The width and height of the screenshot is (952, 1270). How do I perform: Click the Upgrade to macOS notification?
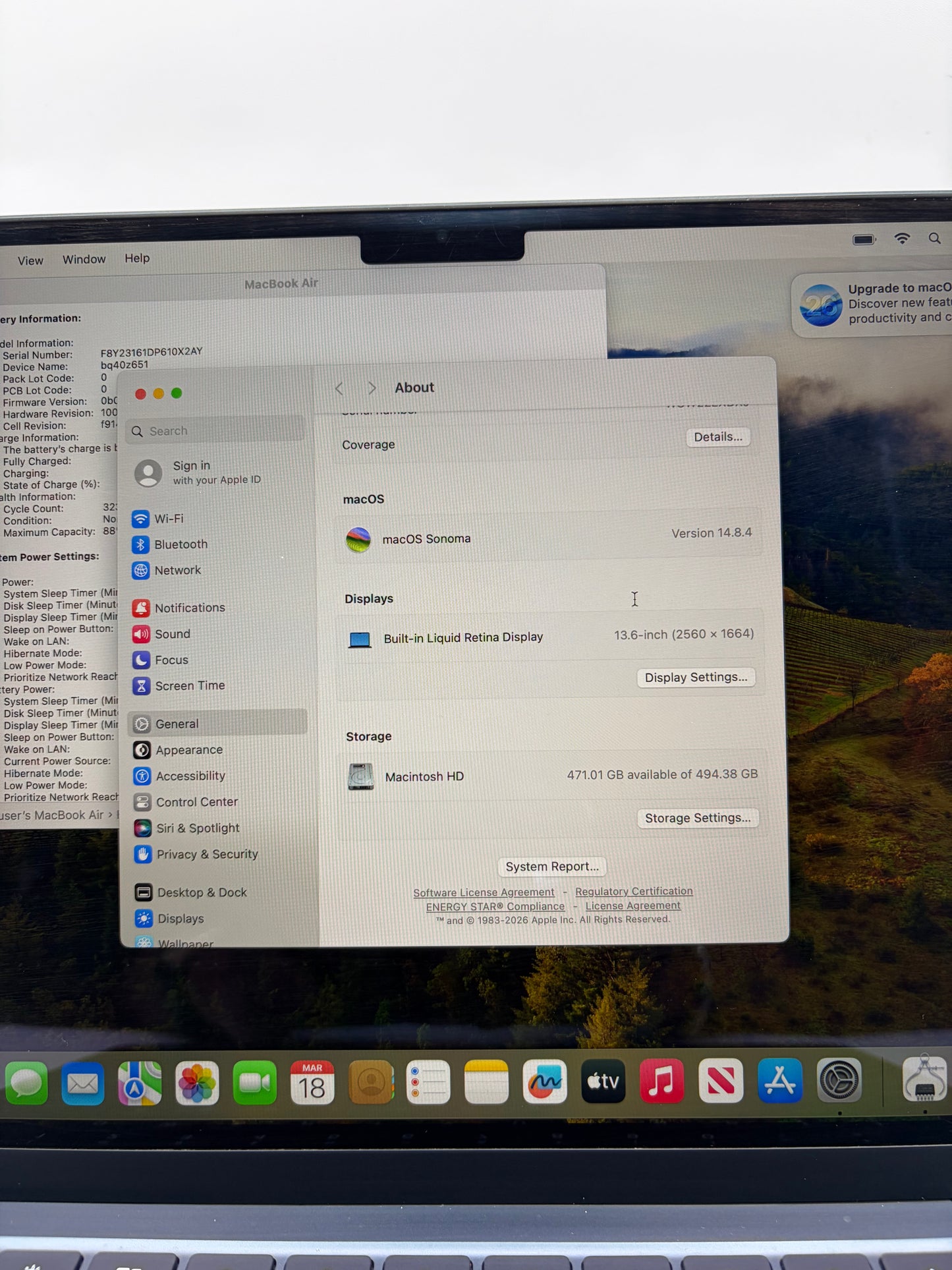click(872, 304)
